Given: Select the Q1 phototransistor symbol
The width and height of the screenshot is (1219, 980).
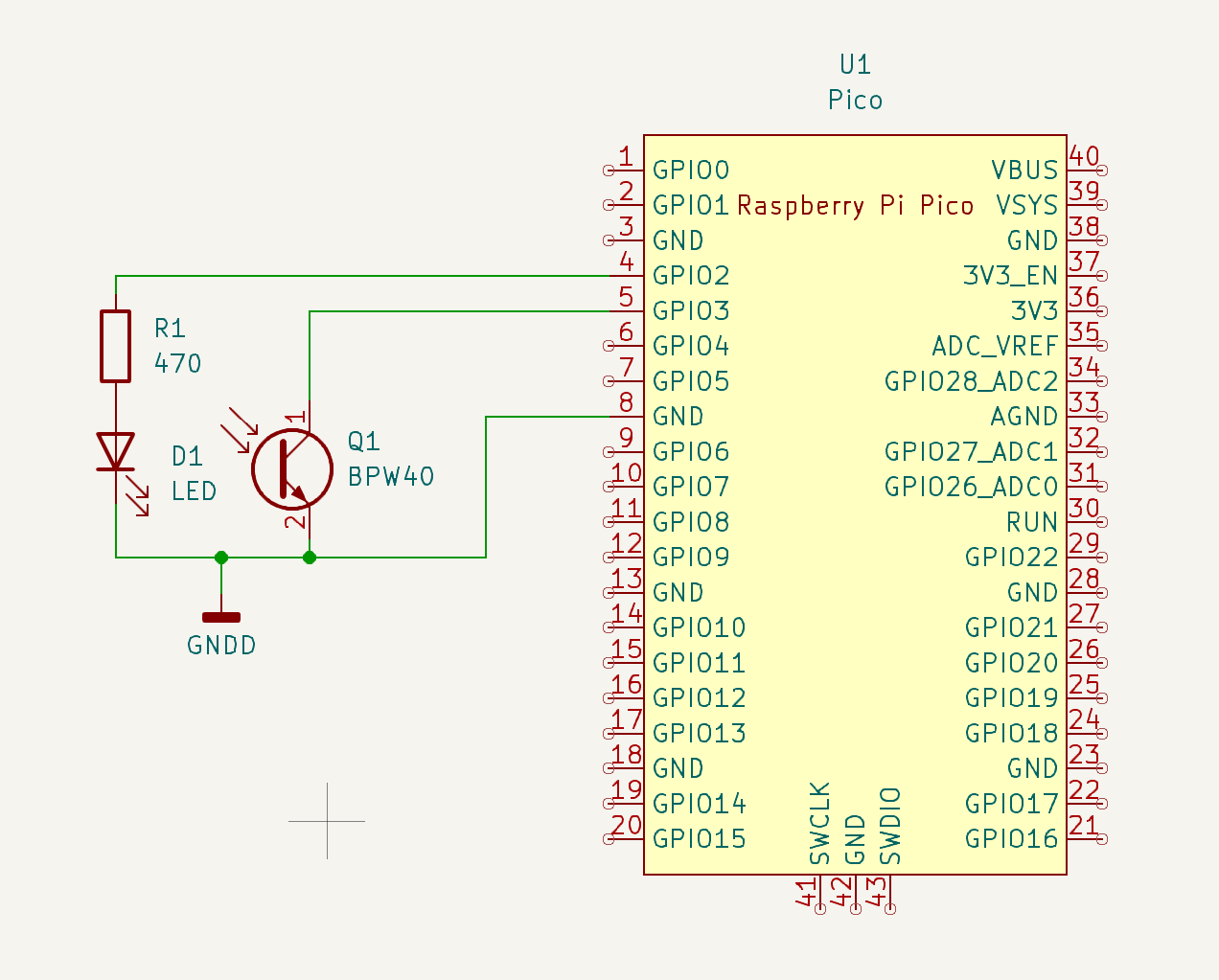Looking at the screenshot, I should tap(293, 467).
